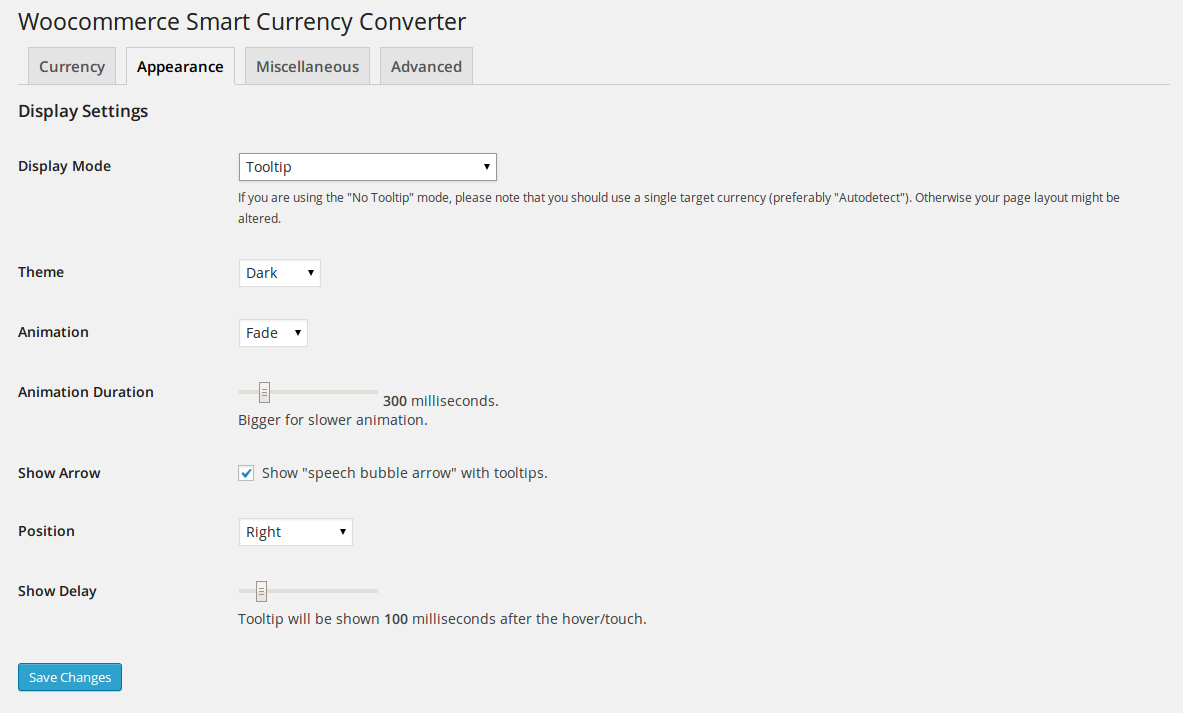The width and height of the screenshot is (1183, 713).
Task: Uncheck the speech bubble arrow checkbox
Action: [x=246, y=473]
